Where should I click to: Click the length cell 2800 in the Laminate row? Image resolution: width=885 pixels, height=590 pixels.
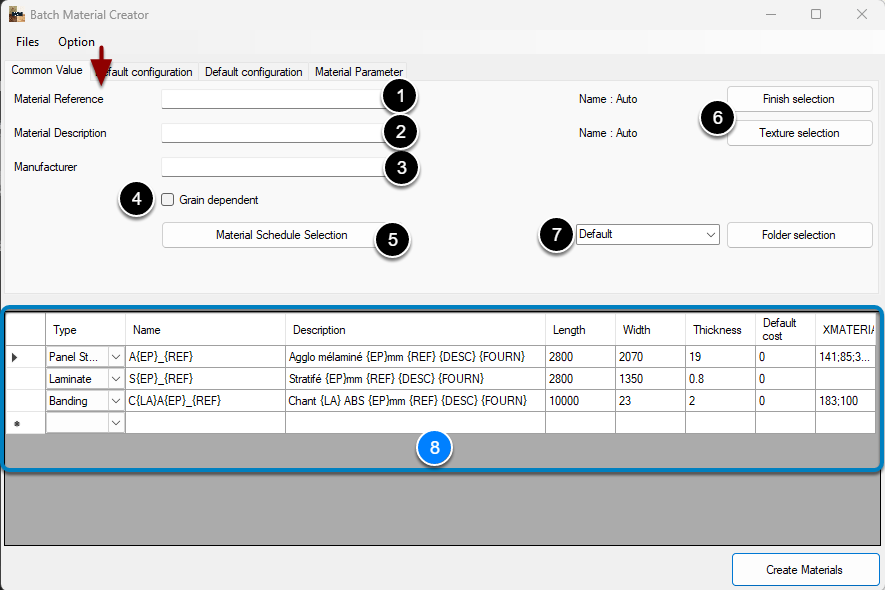tap(580, 379)
